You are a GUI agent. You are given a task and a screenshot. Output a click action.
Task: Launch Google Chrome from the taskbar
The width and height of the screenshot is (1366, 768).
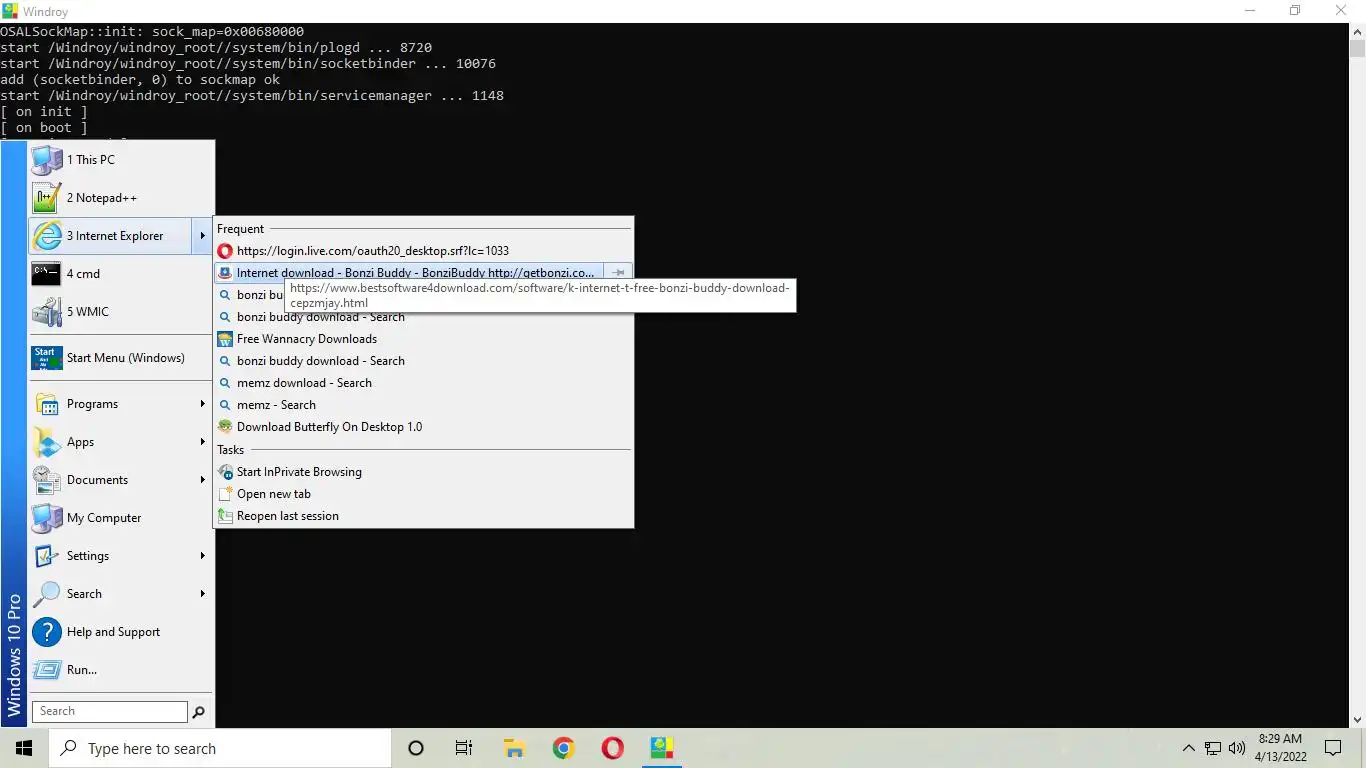click(563, 748)
